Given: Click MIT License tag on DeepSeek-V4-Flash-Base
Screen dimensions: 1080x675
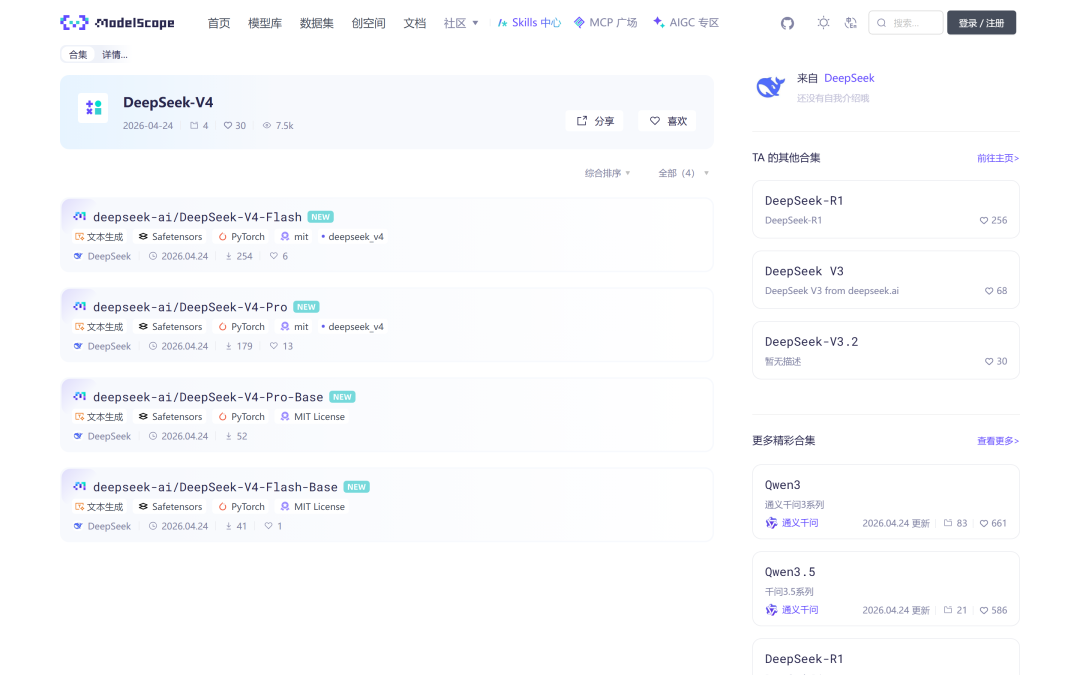Looking at the screenshot, I should pyautogui.click(x=312, y=507).
